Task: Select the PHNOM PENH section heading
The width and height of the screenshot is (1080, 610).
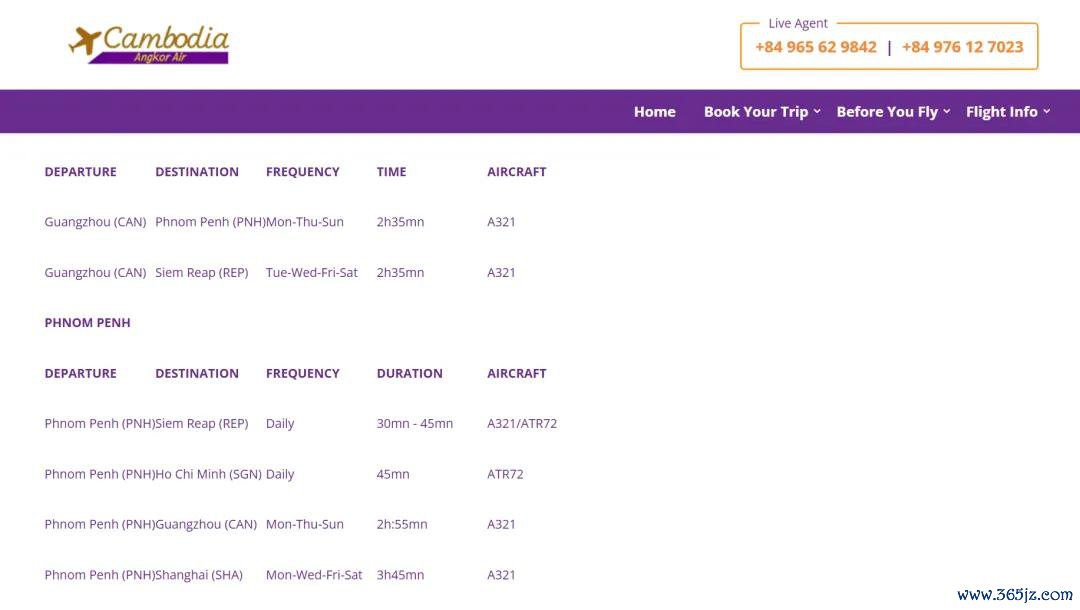Action: coord(87,323)
